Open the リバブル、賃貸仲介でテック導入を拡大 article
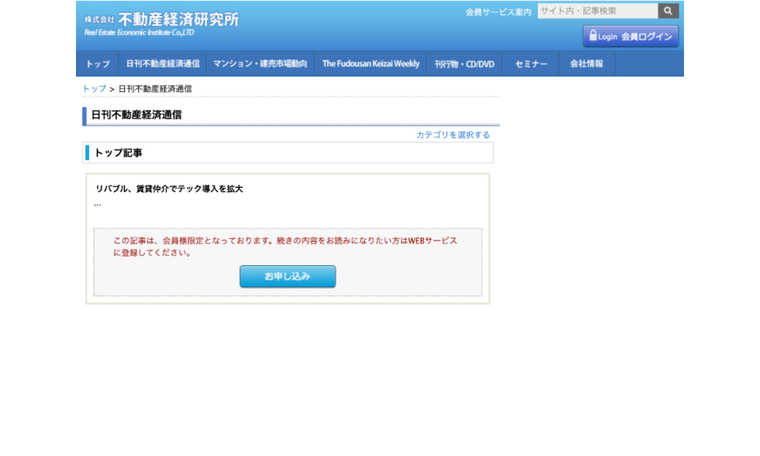The width and height of the screenshot is (760, 456). (169, 188)
